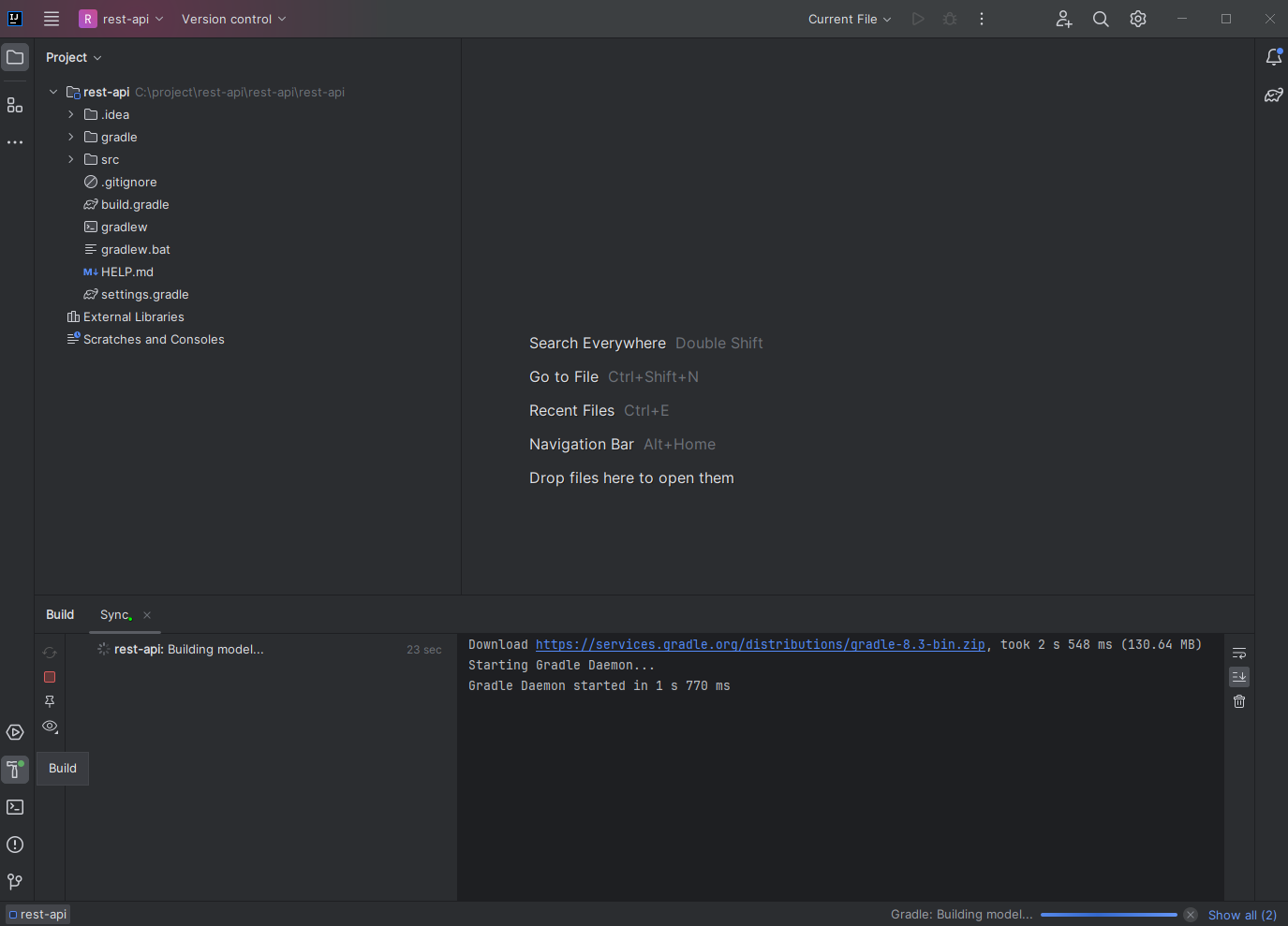Viewport: 1288px width, 926px height.
Task: Open the Project view selector dropdown
Action: pyautogui.click(x=73, y=57)
